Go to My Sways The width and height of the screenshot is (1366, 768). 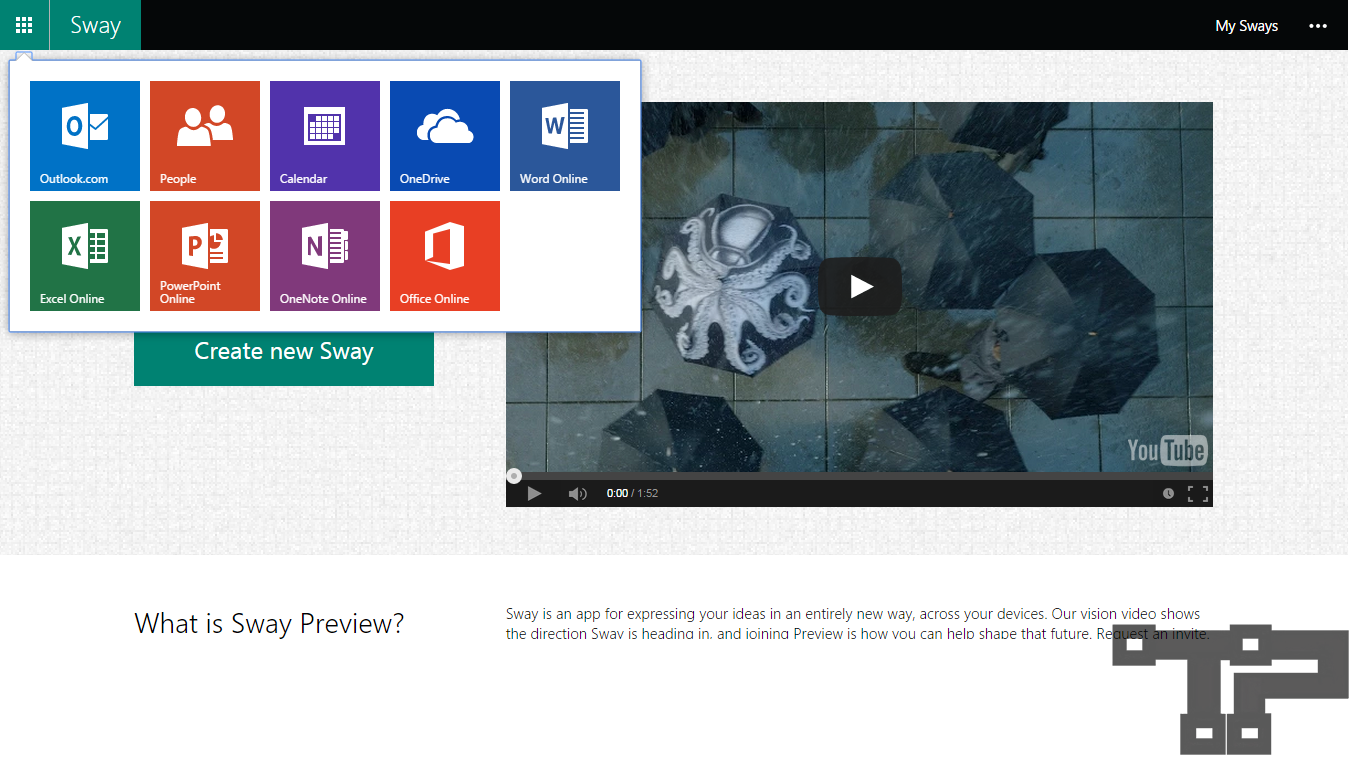point(1246,26)
